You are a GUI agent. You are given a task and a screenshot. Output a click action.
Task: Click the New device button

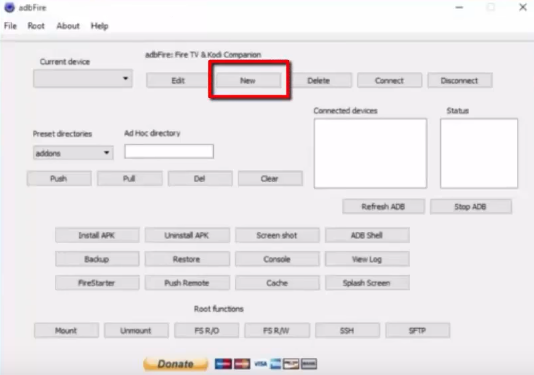click(248, 81)
